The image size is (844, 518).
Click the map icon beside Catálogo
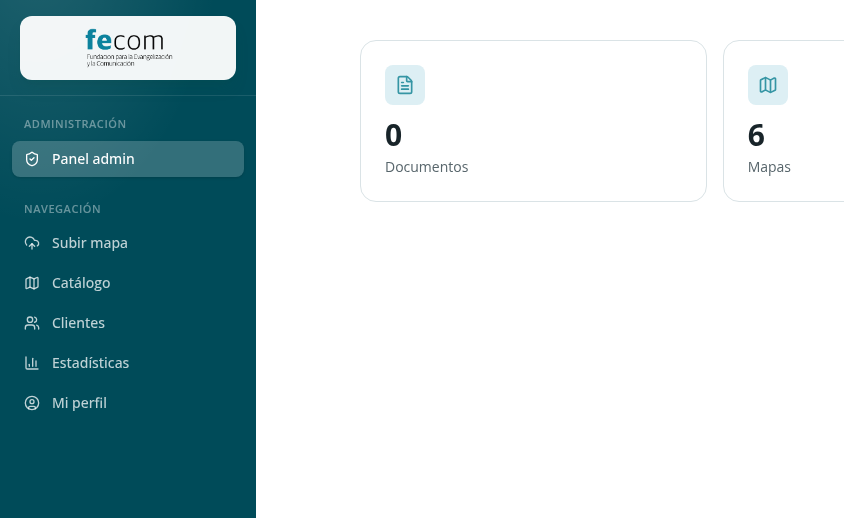(x=32, y=283)
